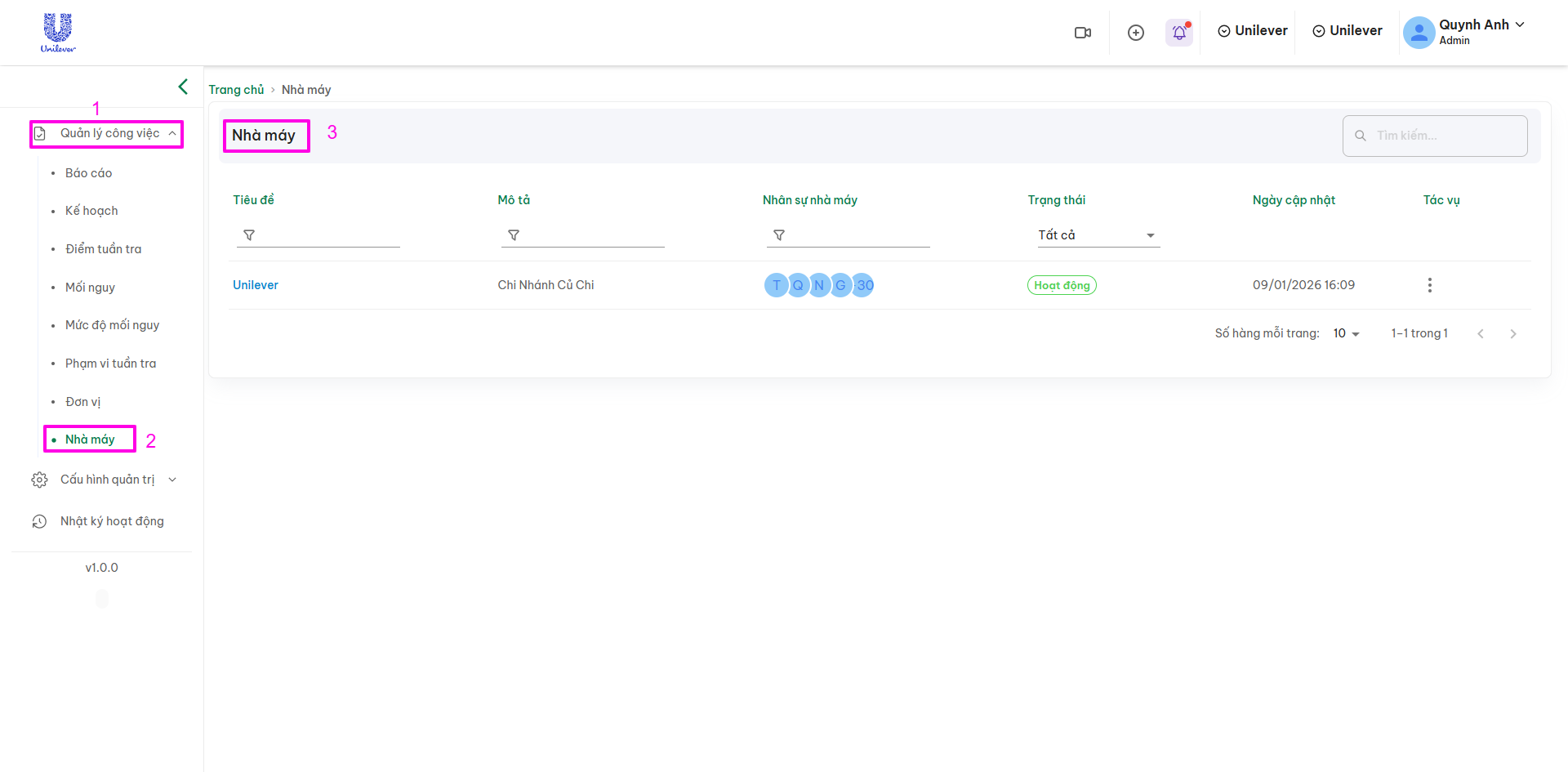Screen dimensions: 1568x772
Task: Change rows per page dropdown showing 10
Action: pyautogui.click(x=1346, y=333)
